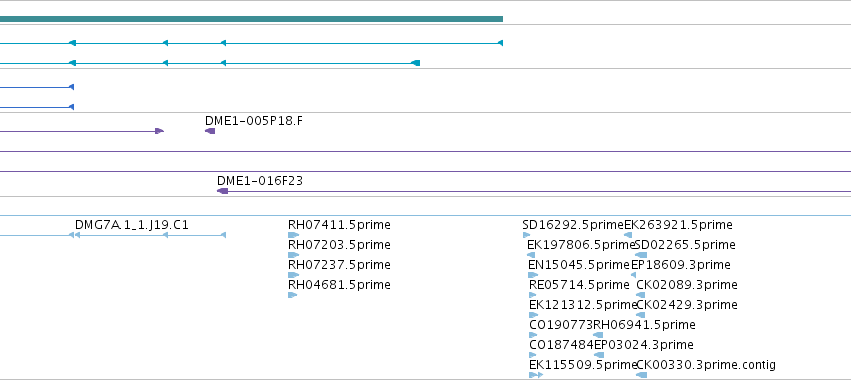Click the RH04681.5prime arrow marker
The width and height of the screenshot is (851, 380).
[293, 295]
